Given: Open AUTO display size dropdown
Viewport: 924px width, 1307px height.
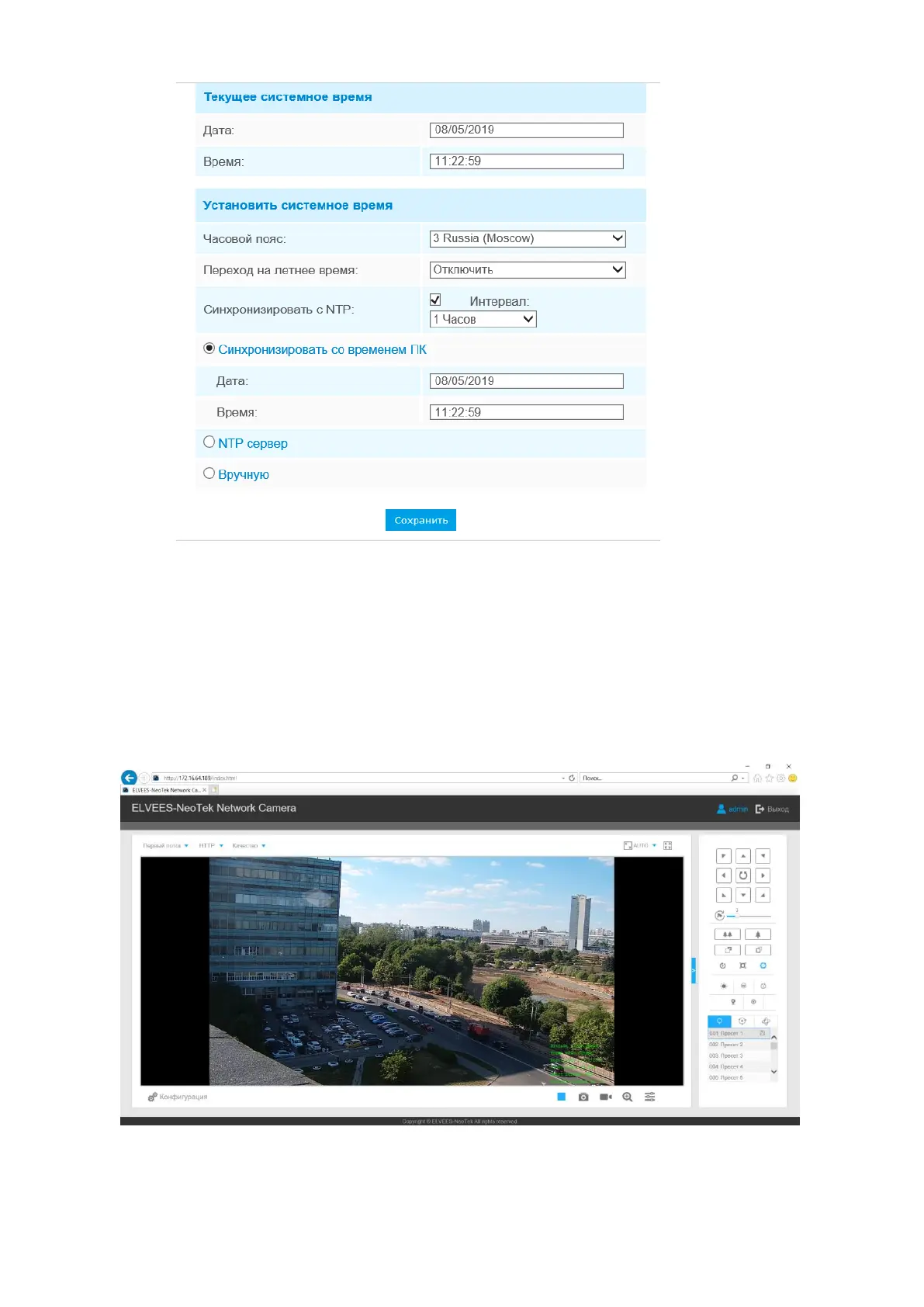Looking at the screenshot, I should (641, 845).
